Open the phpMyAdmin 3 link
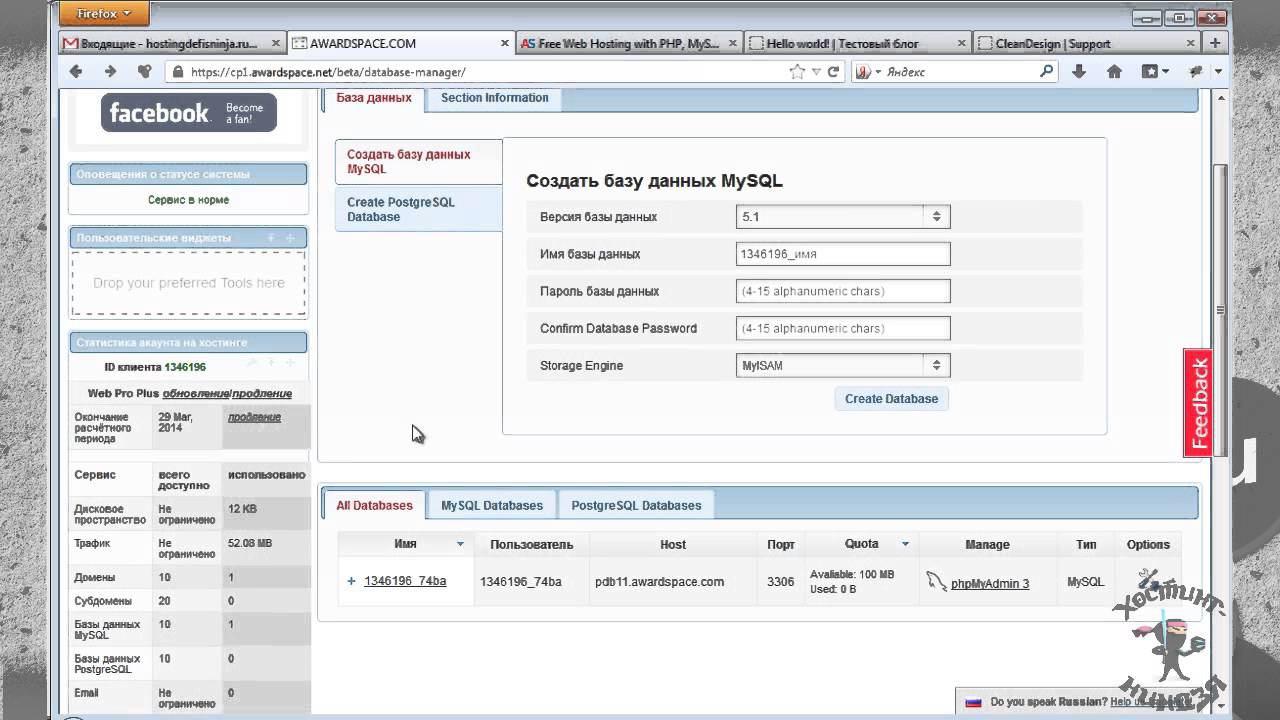1280x720 pixels. click(990, 583)
